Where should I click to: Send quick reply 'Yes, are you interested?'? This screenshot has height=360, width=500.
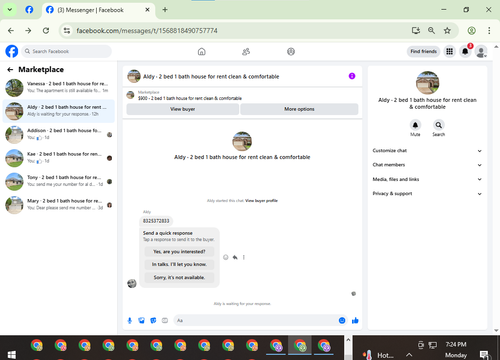click(x=179, y=252)
